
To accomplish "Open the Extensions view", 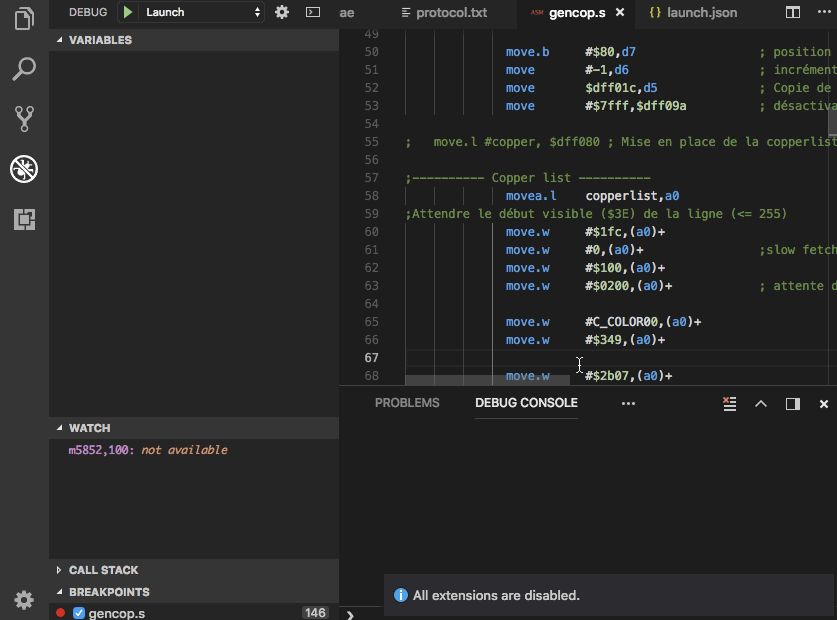I will tap(24, 219).
